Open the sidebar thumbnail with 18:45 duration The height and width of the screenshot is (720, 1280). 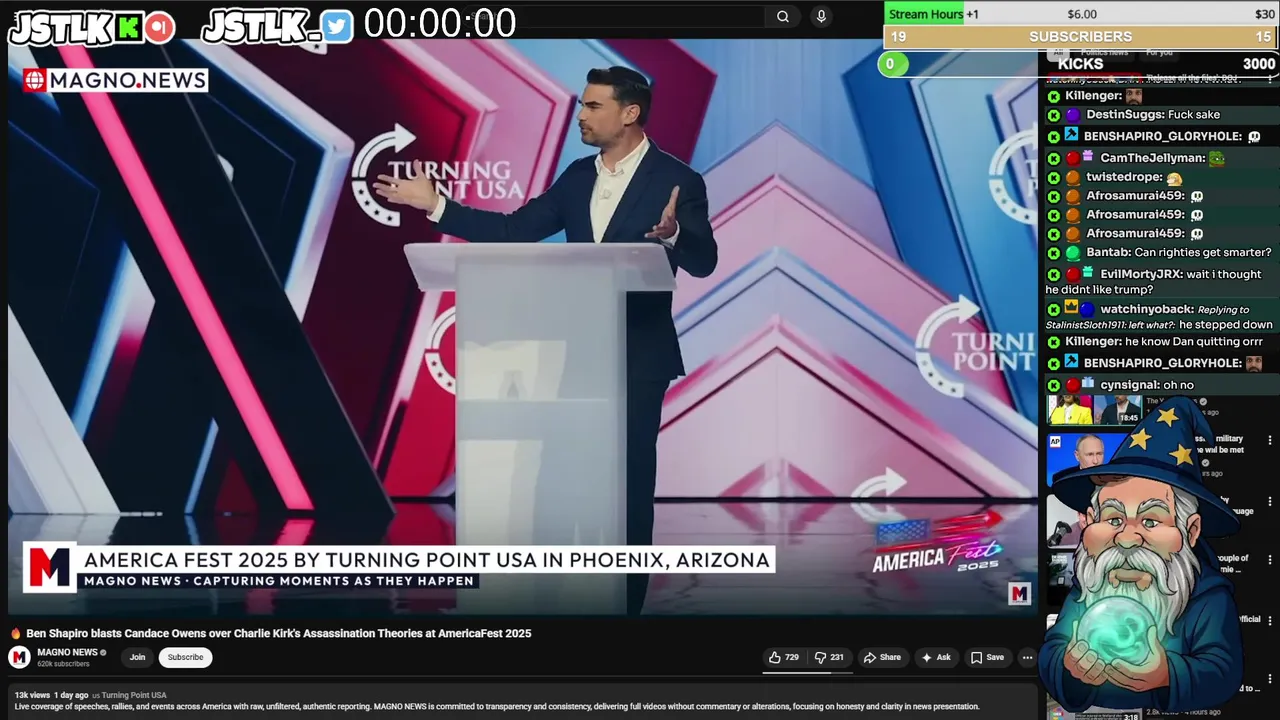[x=1094, y=410]
